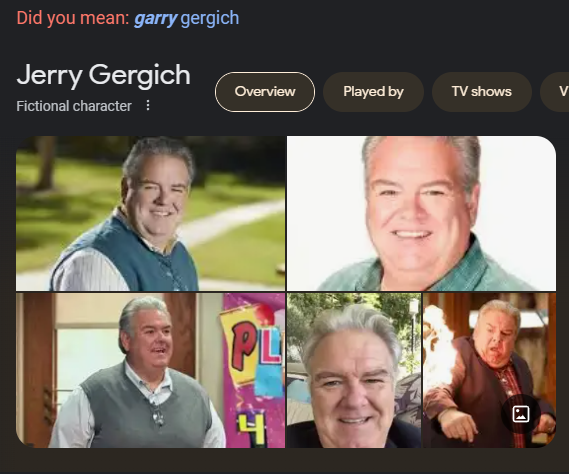Select the cut-off chip after TV shows
This screenshot has height=474, width=569.
point(555,92)
